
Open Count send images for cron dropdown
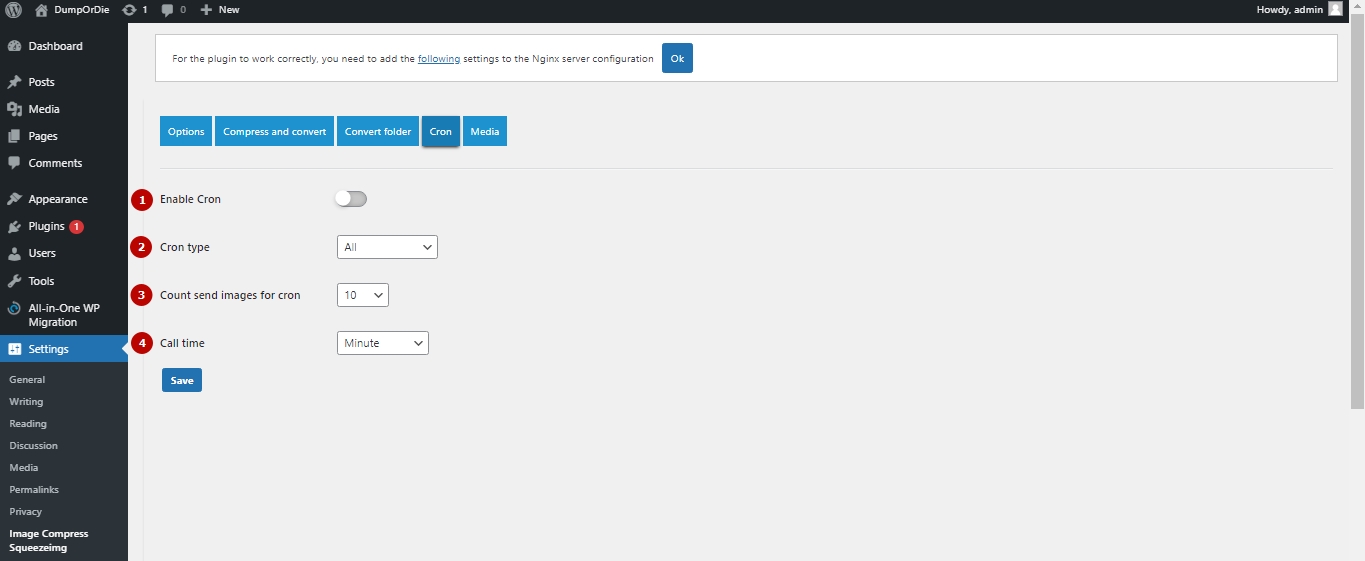point(363,295)
